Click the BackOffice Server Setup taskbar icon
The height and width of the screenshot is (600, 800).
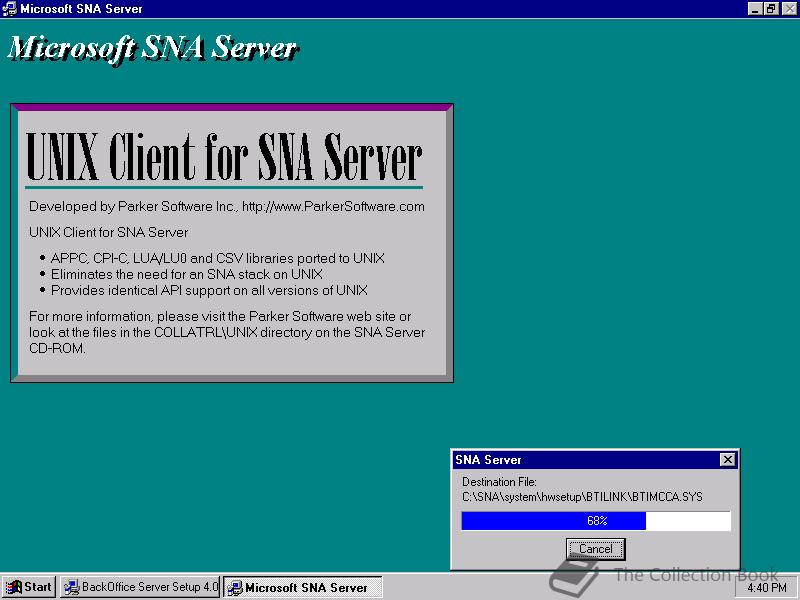[x=71, y=587]
